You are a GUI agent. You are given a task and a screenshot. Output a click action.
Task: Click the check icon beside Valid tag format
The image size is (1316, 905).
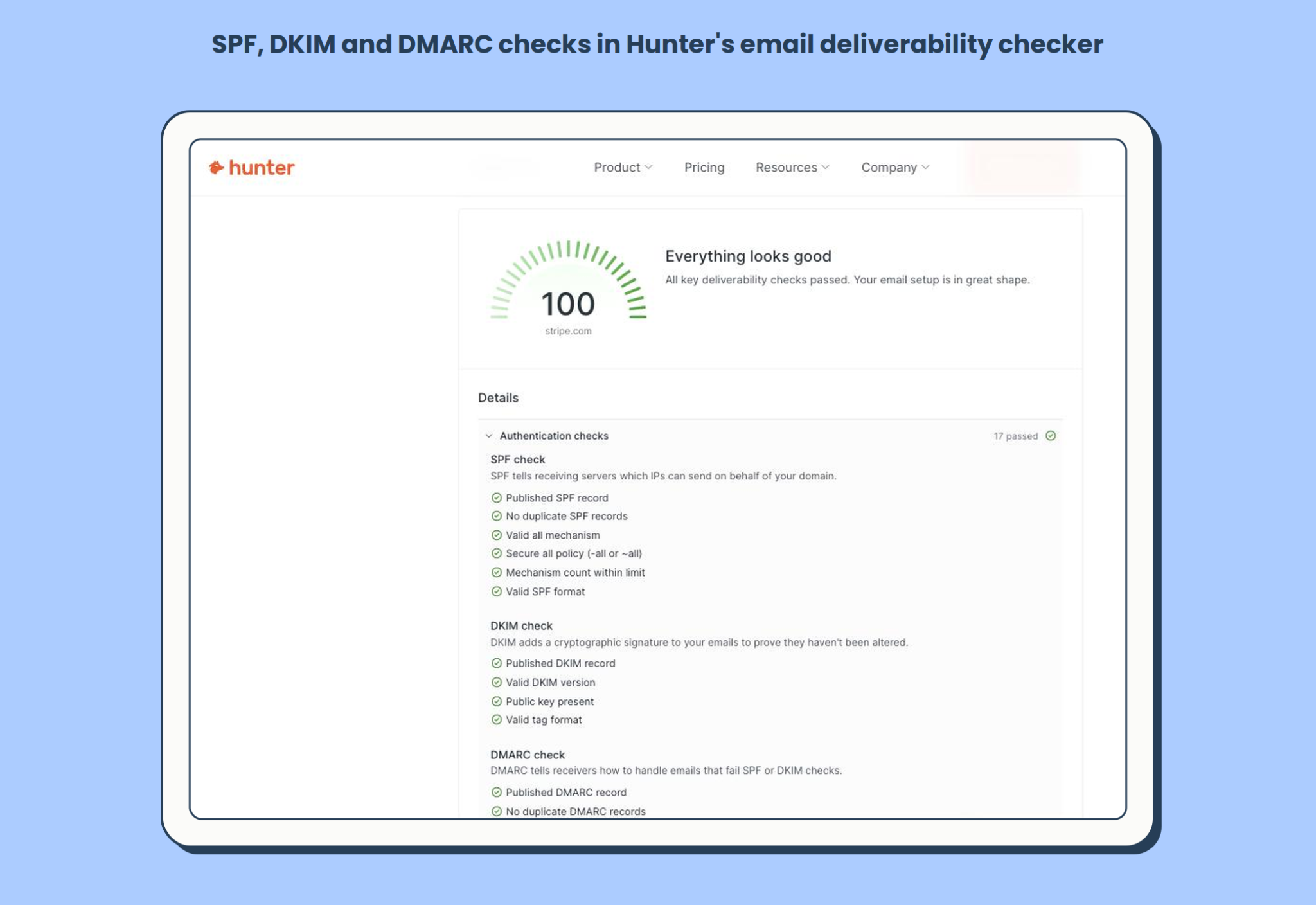tap(496, 720)
